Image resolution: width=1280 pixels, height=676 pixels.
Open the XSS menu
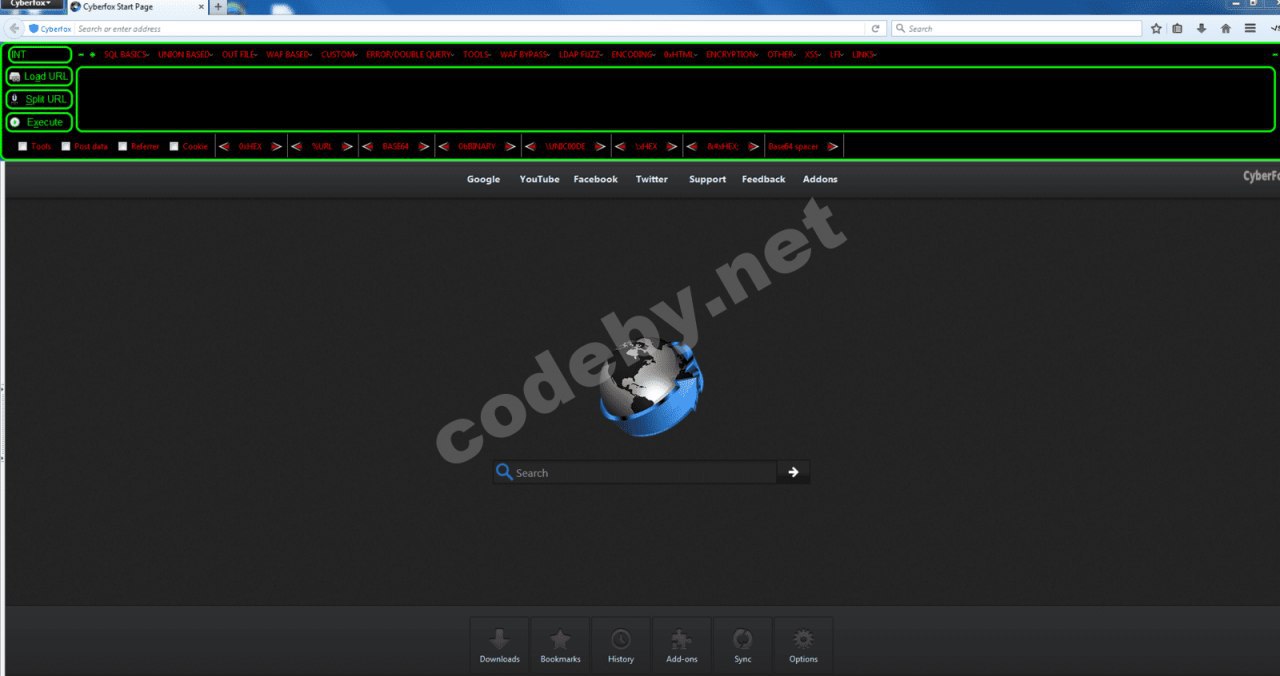(813, 54)
